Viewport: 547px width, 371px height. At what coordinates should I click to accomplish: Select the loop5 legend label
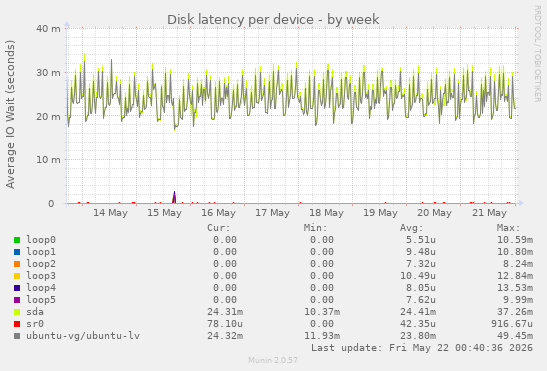point(41,300)
